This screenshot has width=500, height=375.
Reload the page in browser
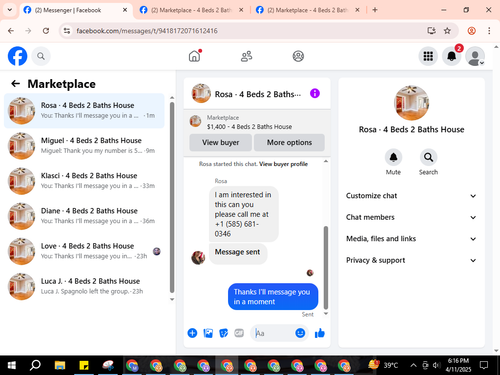coord(46,31)
